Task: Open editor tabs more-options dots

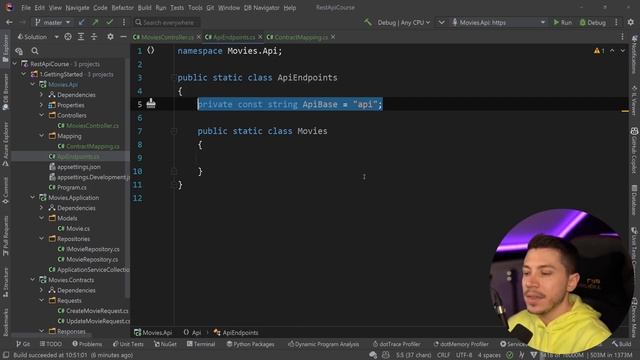Action: tap(622, 37)
